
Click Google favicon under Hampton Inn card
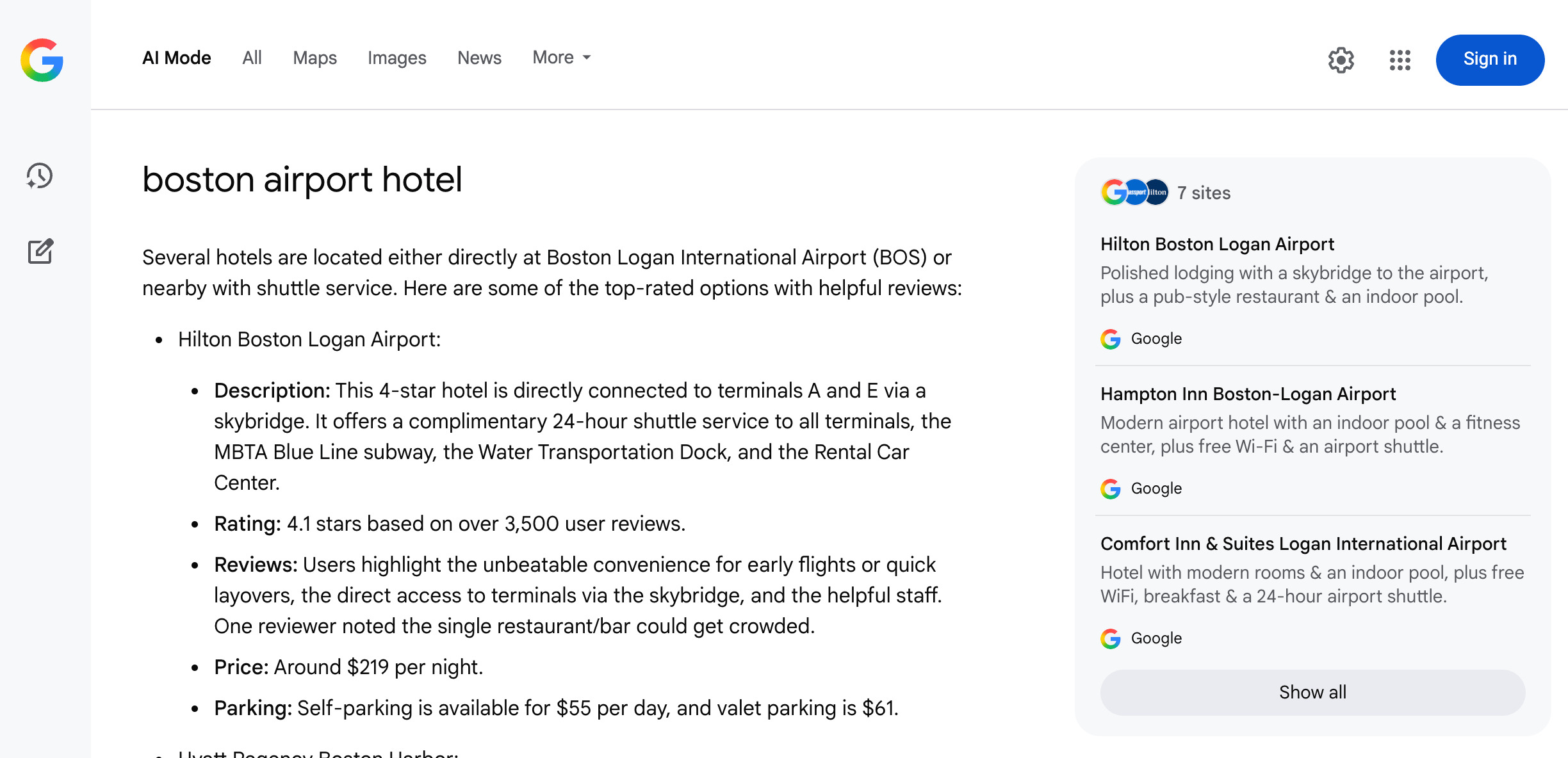(1111, 488)
